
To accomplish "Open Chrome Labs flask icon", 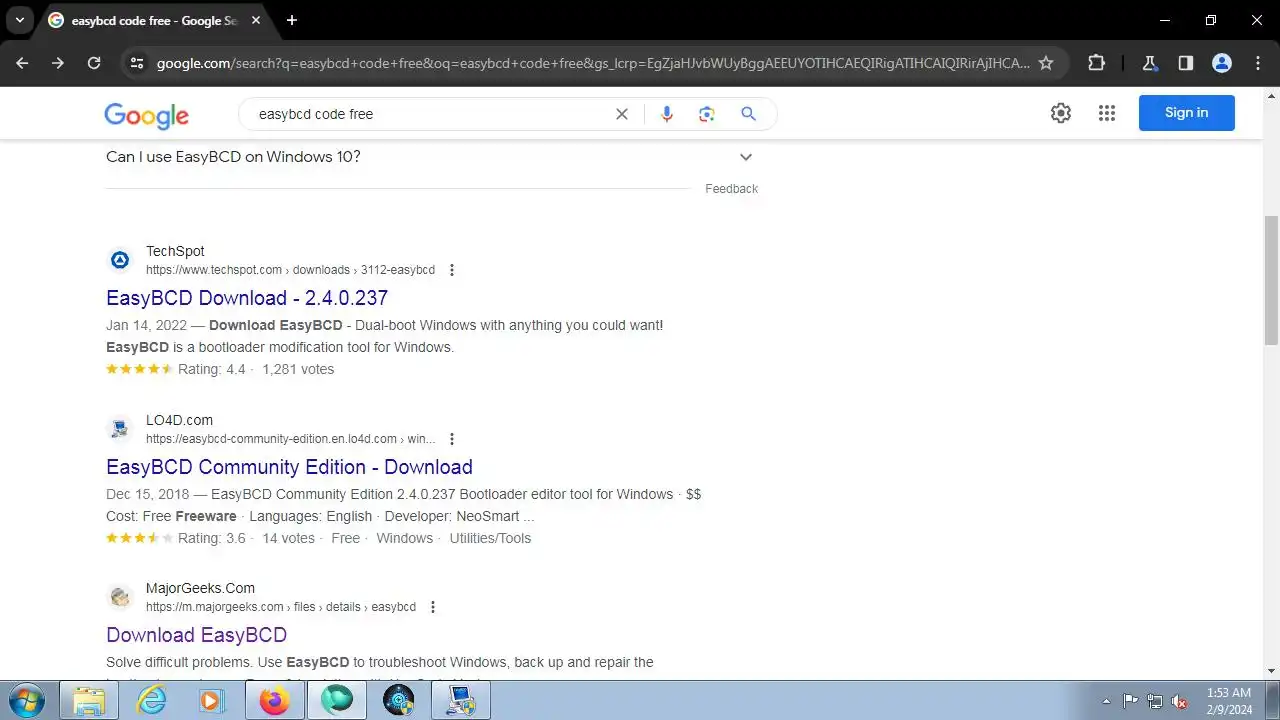I will point(1149,63).
